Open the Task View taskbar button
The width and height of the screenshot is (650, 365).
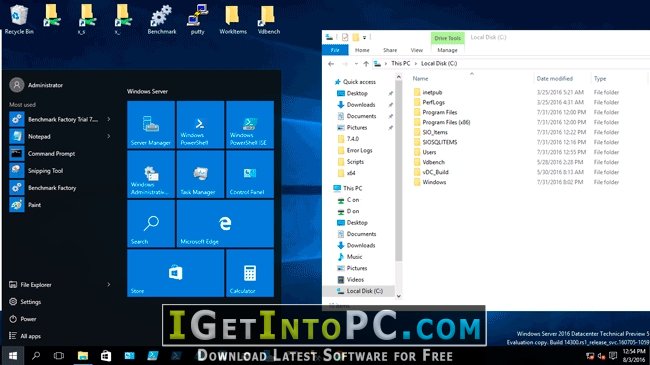(x=59, y=355)
